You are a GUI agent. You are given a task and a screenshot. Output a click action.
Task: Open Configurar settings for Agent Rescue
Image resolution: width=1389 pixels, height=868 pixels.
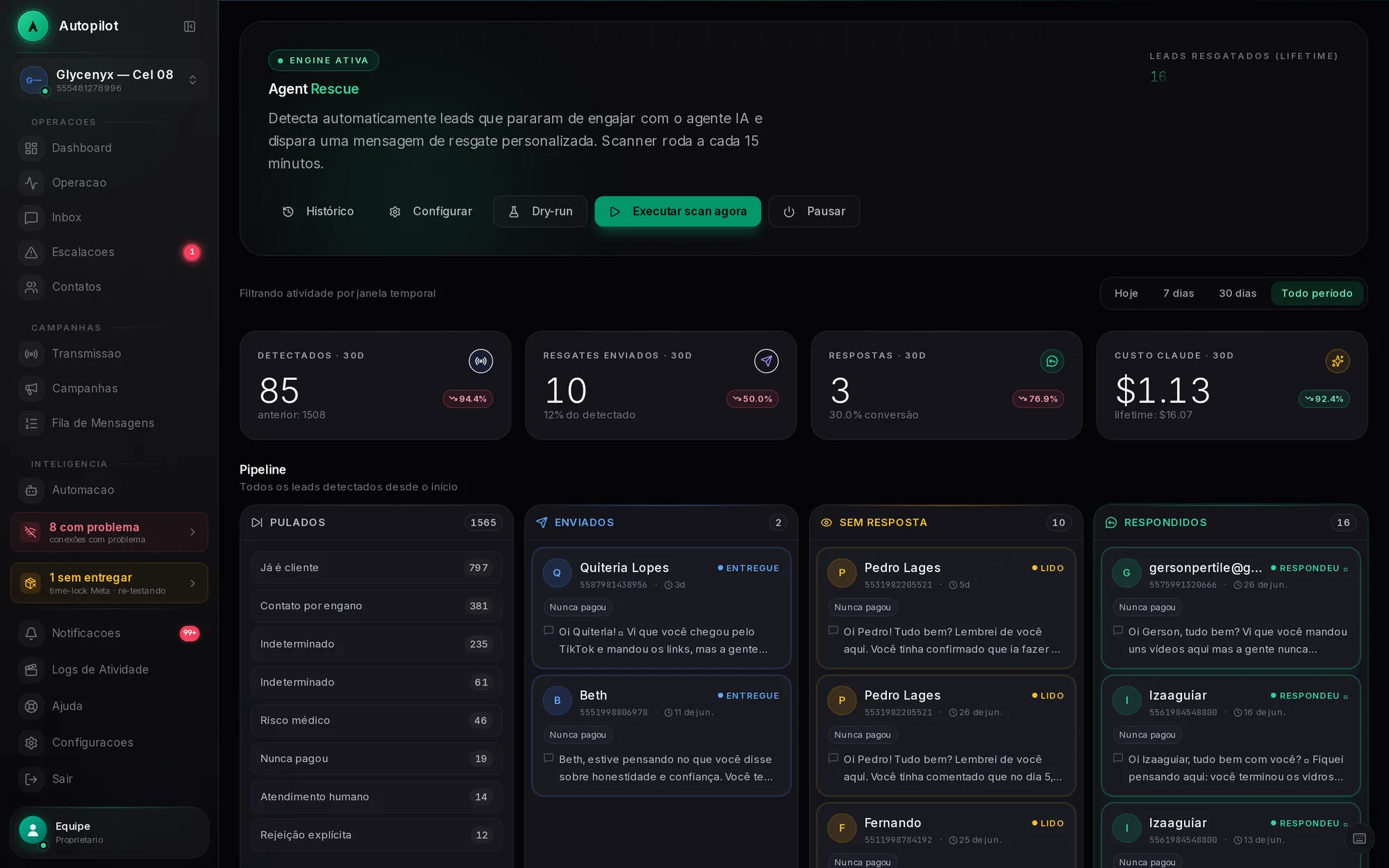(431, 211)
